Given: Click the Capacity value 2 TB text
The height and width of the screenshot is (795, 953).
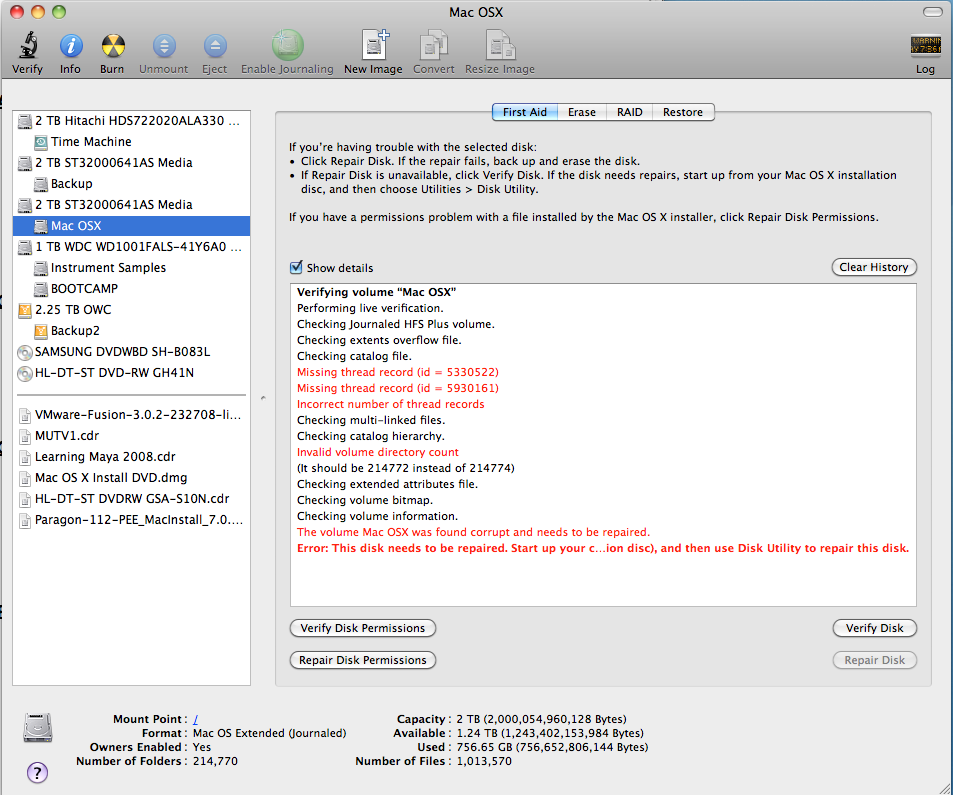Looking at the screenshot, I should [542, 719].
